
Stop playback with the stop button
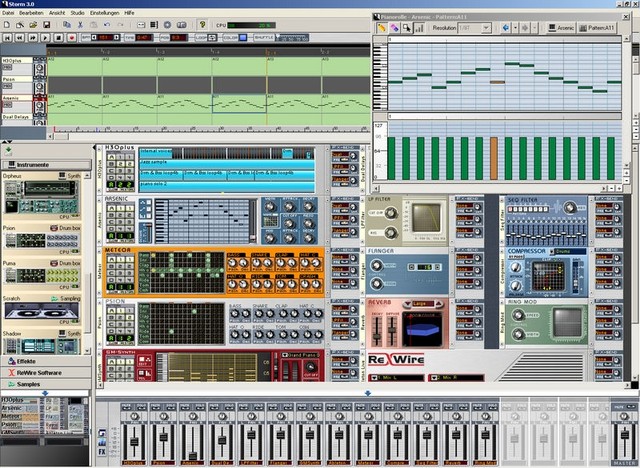[58, 38]
